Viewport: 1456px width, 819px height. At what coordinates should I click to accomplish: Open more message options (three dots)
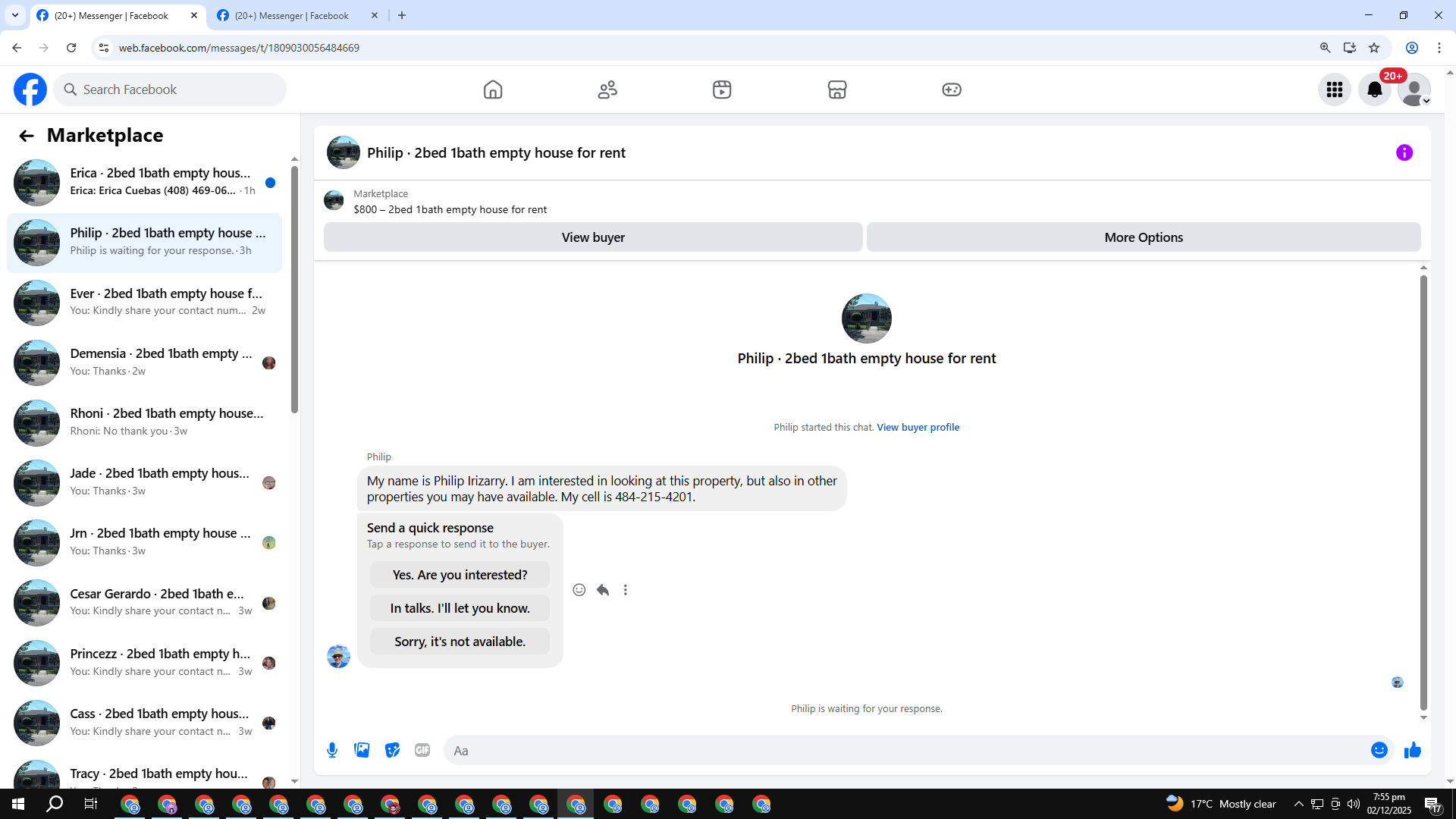point(626,590)
